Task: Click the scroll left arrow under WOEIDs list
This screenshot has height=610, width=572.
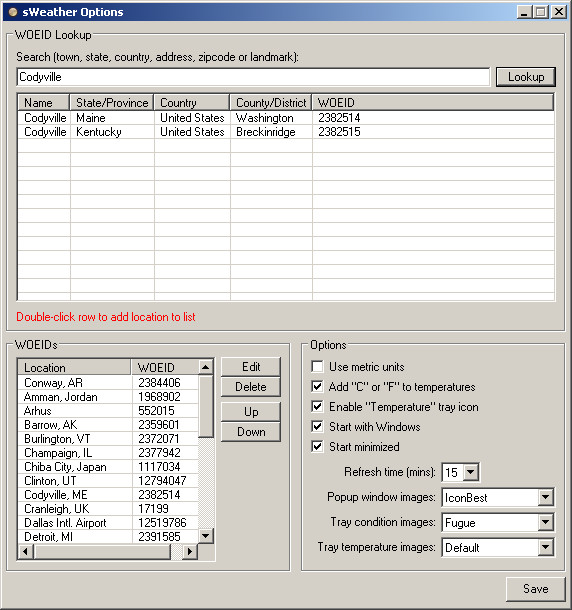Action: tap(26, 551)
